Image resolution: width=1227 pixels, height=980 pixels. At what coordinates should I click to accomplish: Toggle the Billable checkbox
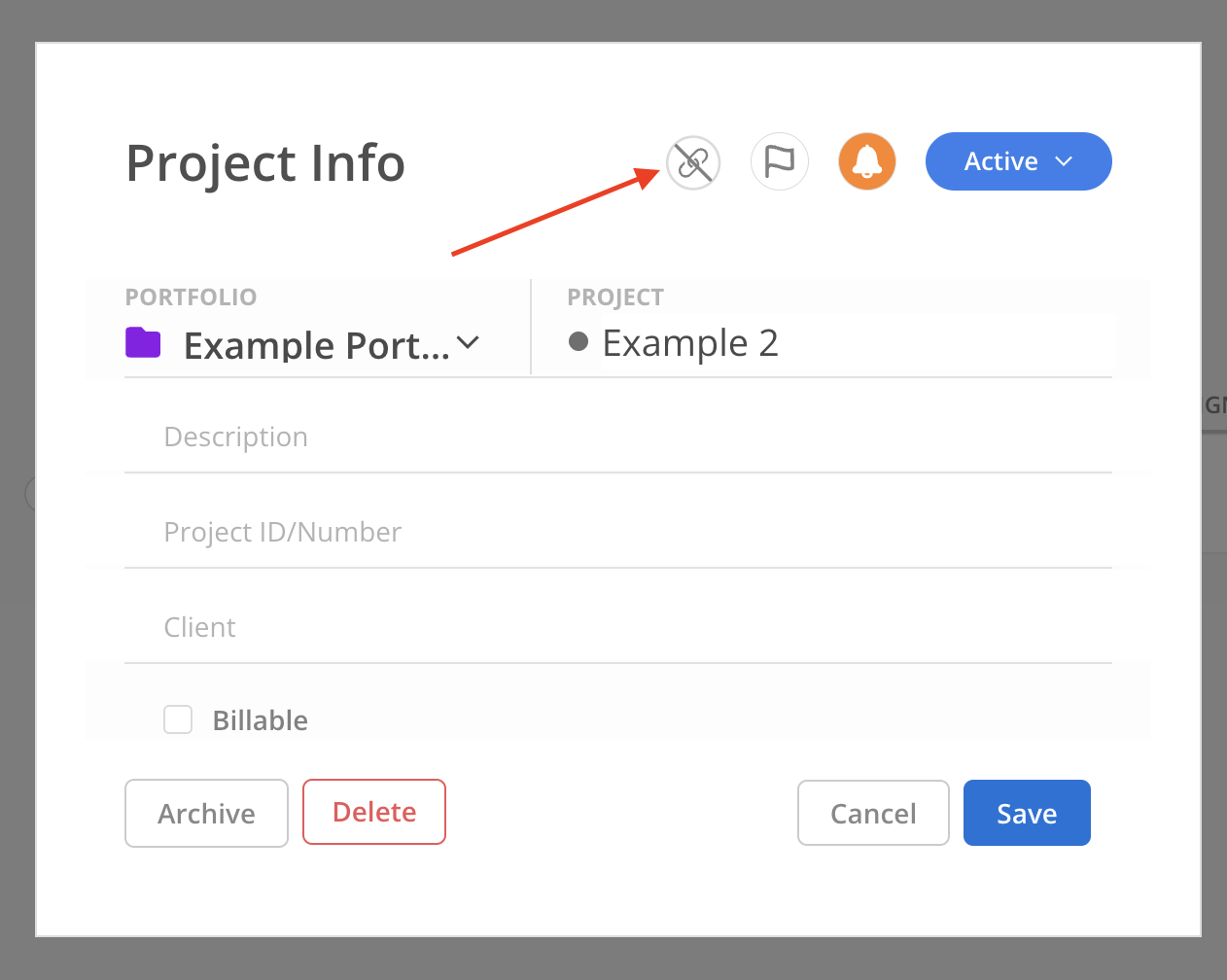(178, 719)
